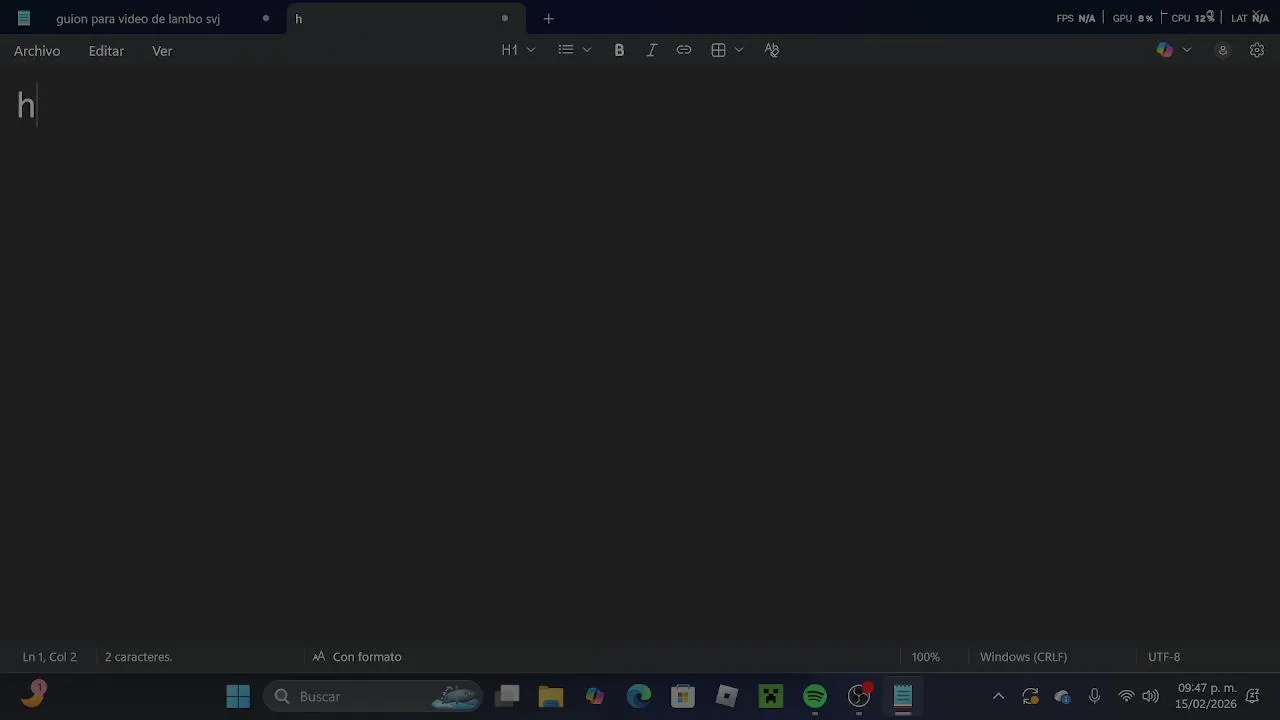The height and width of the screenshot is (720, 1280).
Task: Click unsaved dot on 'guion para video' tab
Action: pyautogui.click(x=266, y=18)
